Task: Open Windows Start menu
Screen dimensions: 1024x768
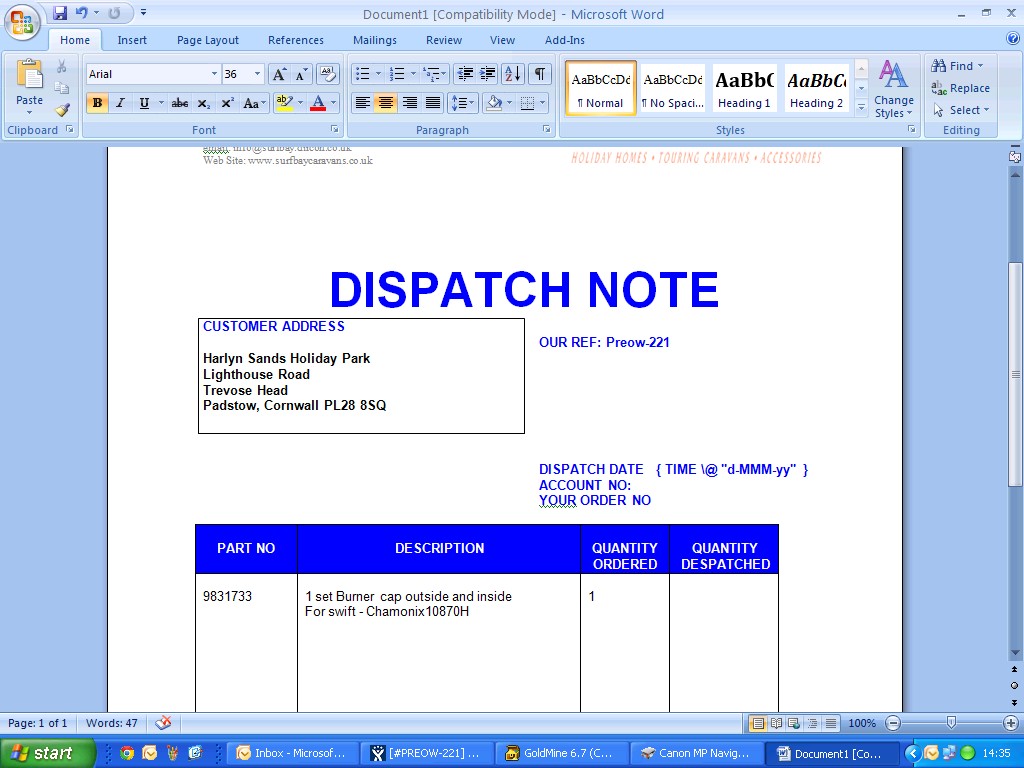Action: pos(46,753)
